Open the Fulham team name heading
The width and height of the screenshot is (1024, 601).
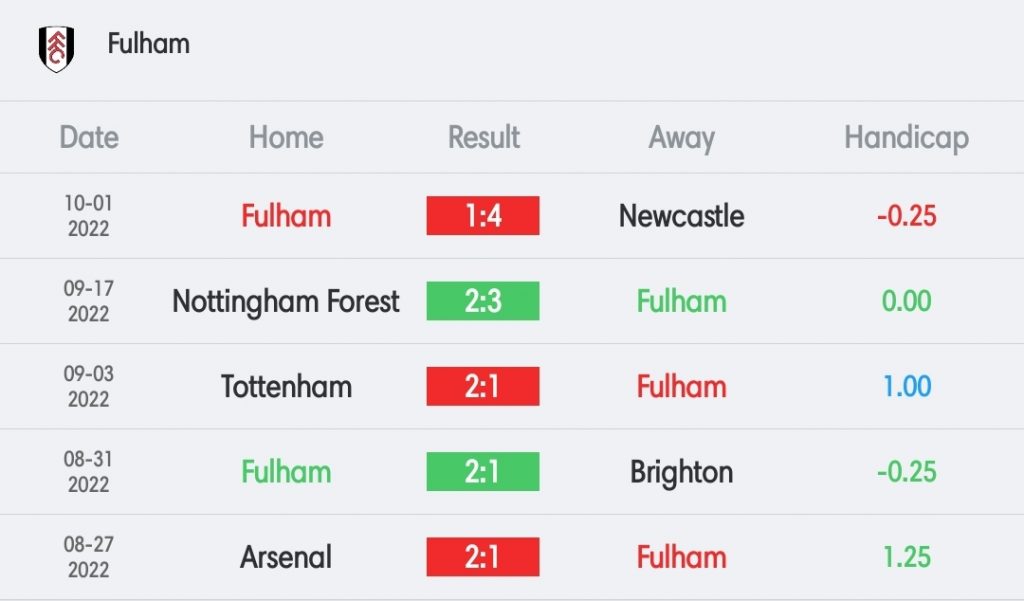point(149,44)
